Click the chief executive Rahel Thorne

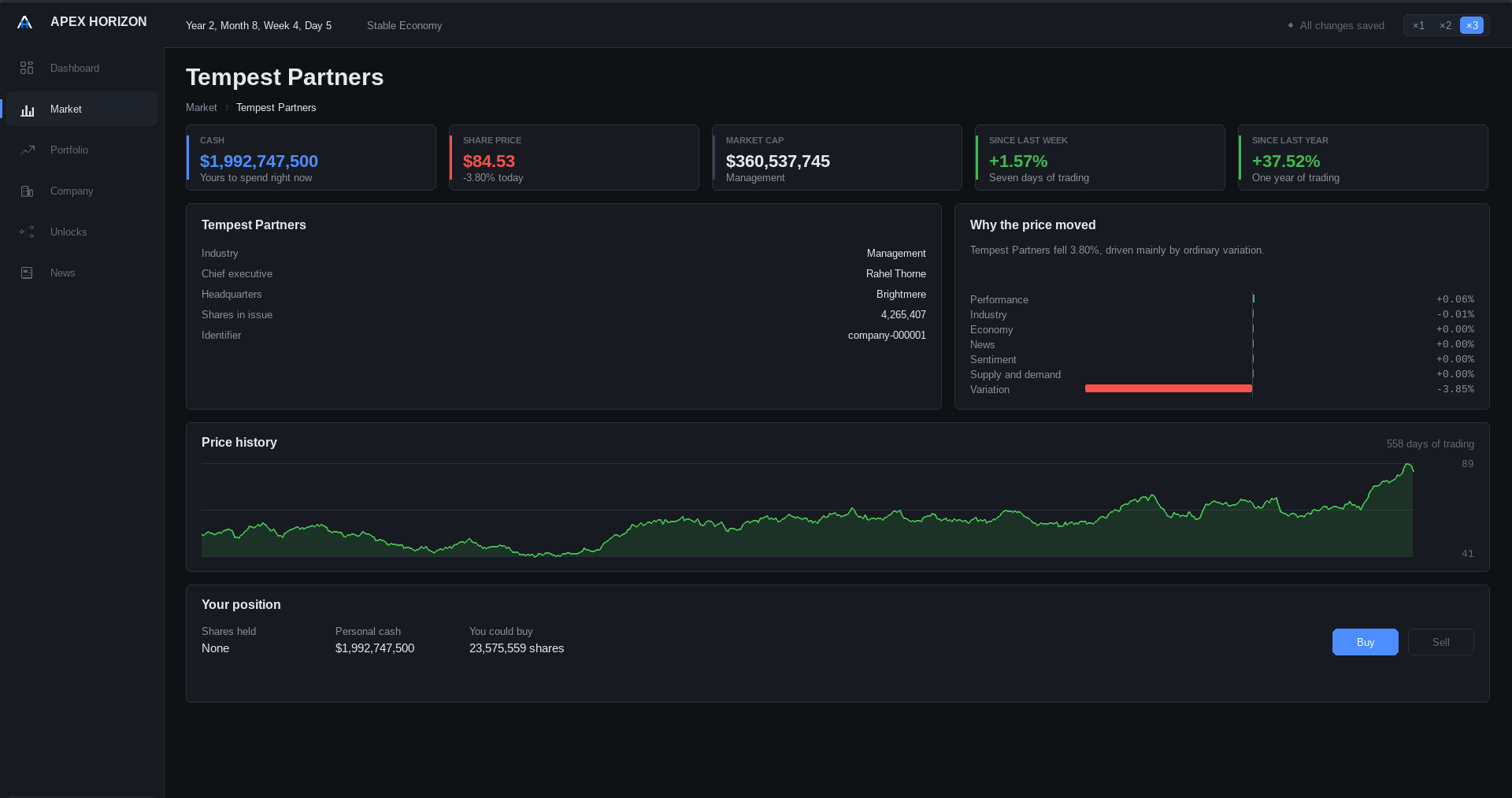(x=896, y=273)
